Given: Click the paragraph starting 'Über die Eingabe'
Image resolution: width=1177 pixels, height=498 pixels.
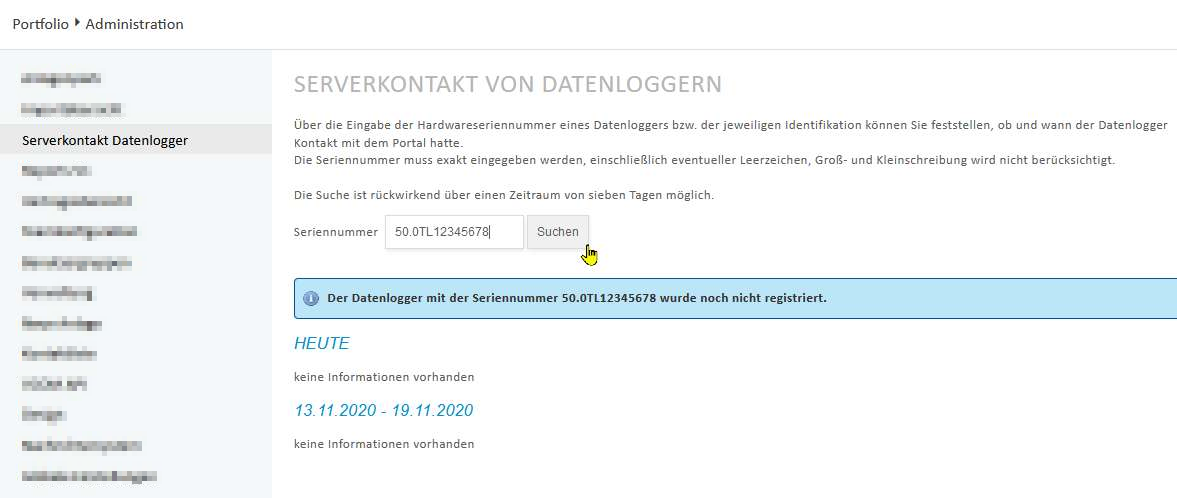Looking at the screenshot, I should [x=730, y=125].
